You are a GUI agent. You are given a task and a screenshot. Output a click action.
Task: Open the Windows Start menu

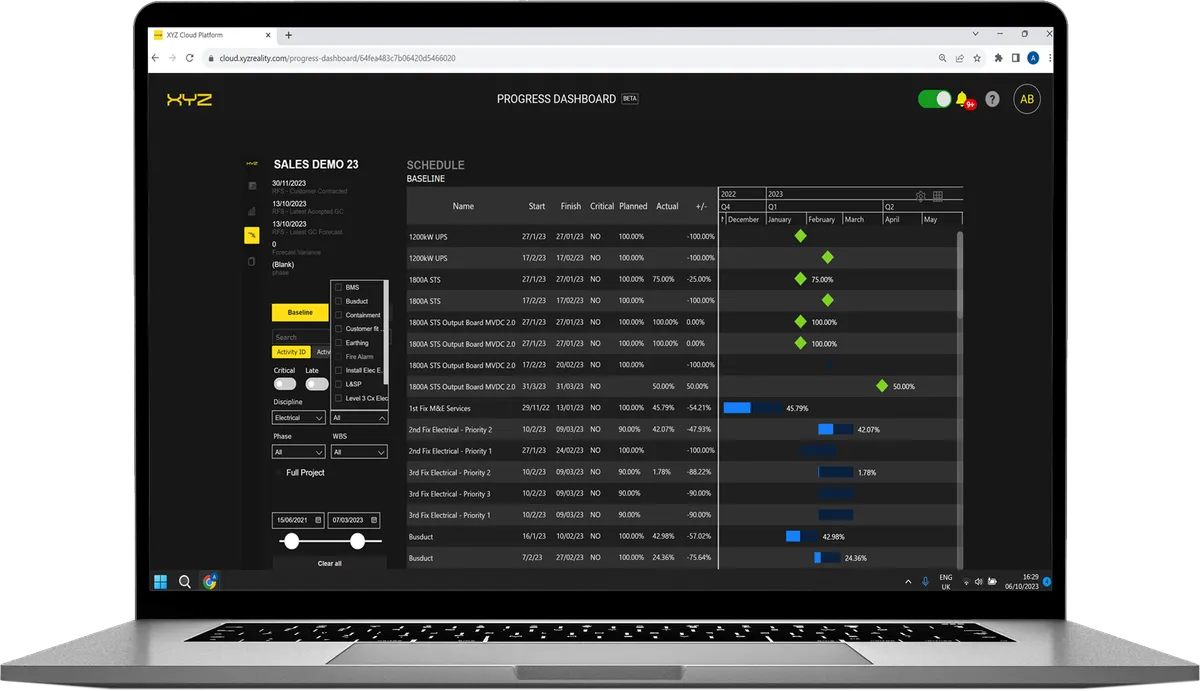160,581
